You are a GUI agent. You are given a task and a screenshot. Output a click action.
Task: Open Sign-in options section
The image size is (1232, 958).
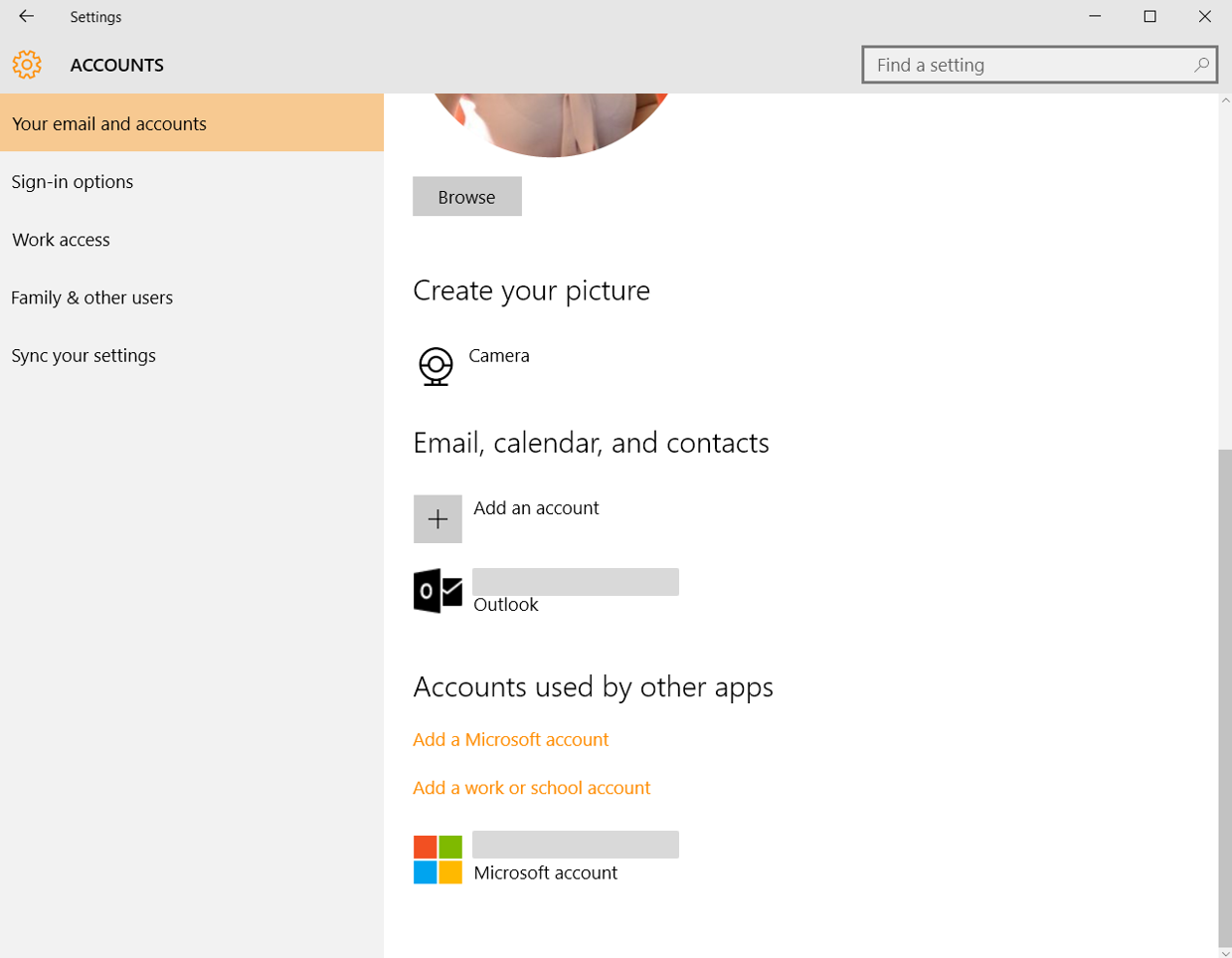[x=192, y=181]
